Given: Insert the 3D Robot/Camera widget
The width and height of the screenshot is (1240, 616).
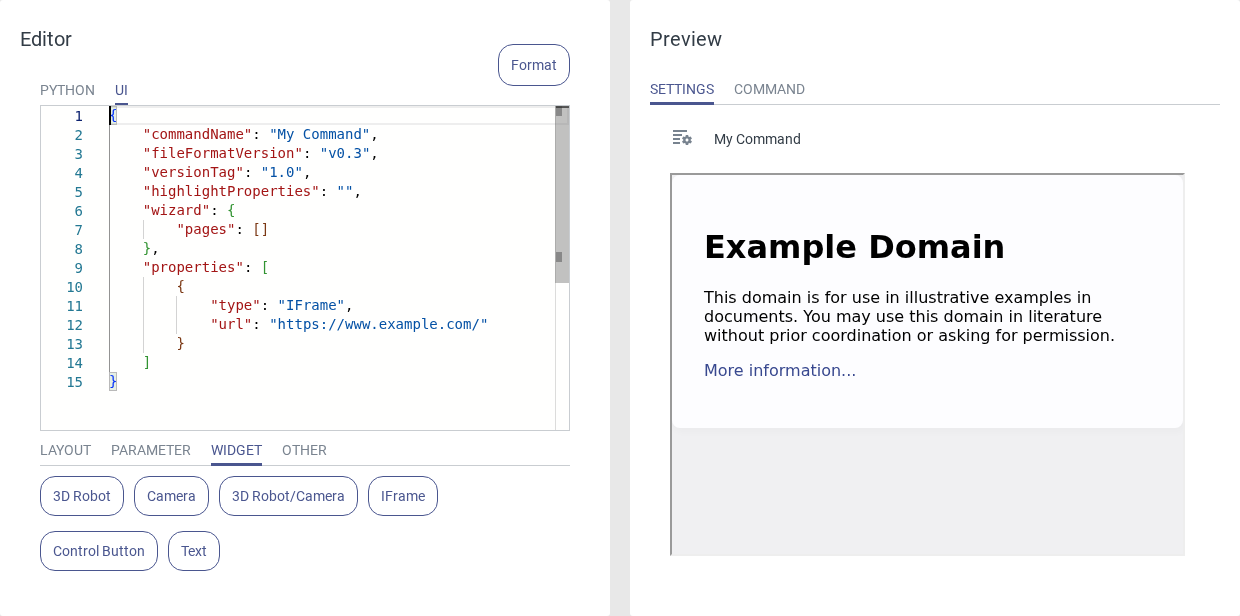Looking at the screenshot, I should point(288,496).
